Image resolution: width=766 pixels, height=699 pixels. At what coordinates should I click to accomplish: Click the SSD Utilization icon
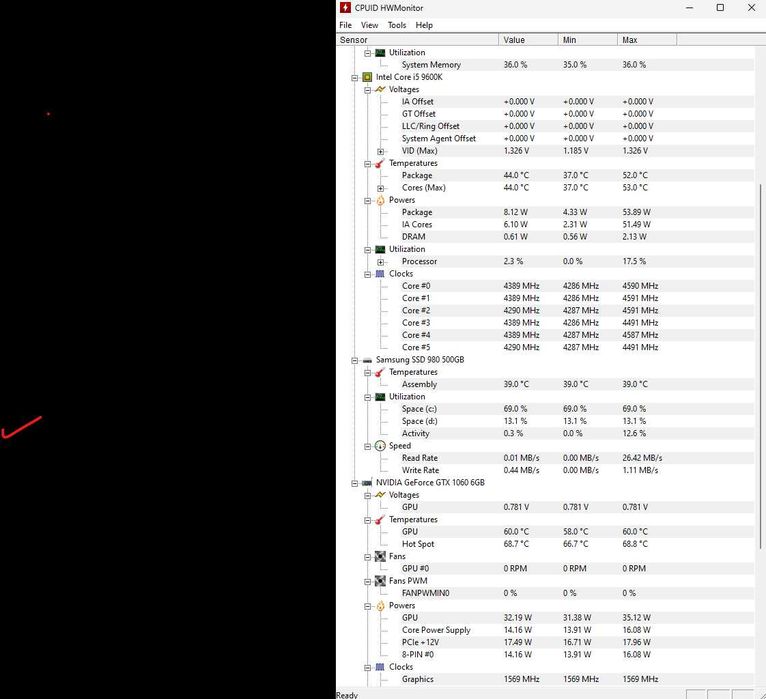[x=380, y=397]
